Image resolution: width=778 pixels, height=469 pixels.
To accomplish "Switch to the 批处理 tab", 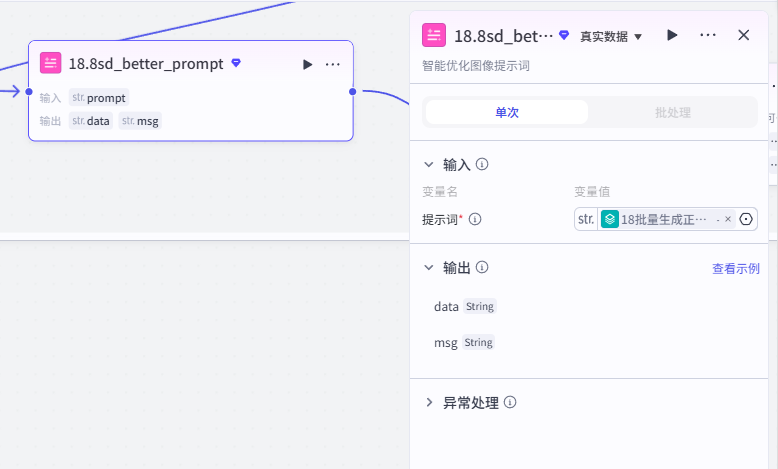I will point(672,112).
